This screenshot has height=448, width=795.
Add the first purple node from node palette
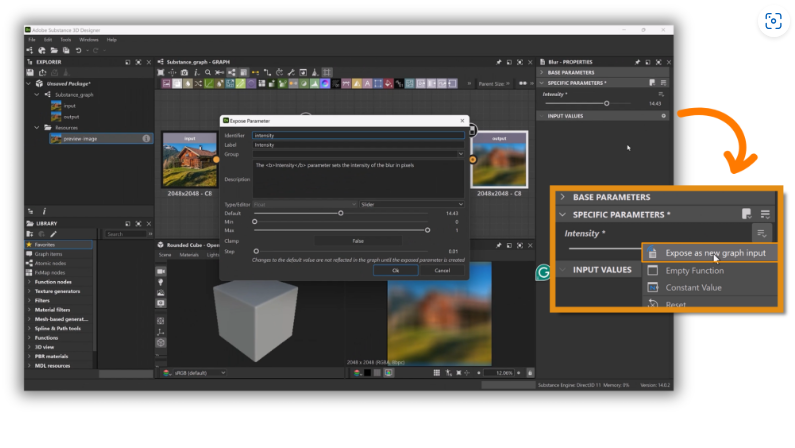click(166, 84)
